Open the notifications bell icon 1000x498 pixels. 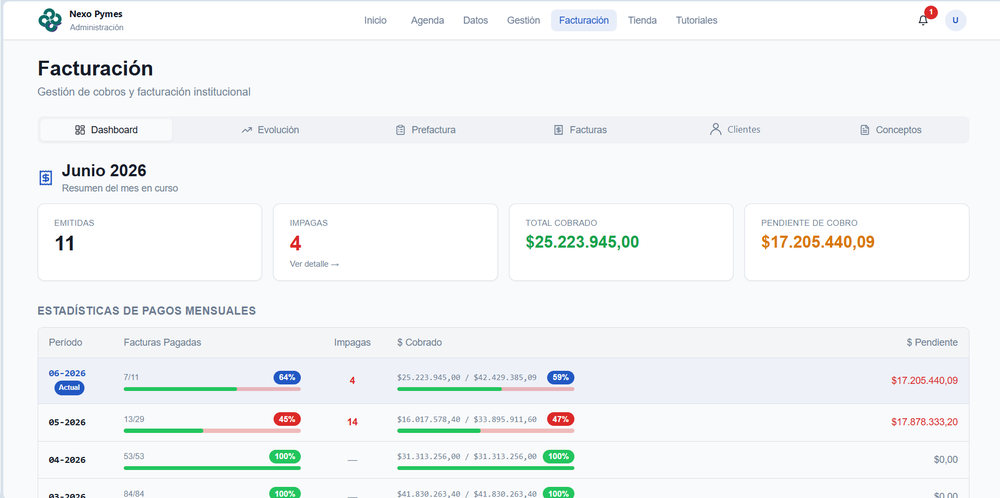point(923,20)
